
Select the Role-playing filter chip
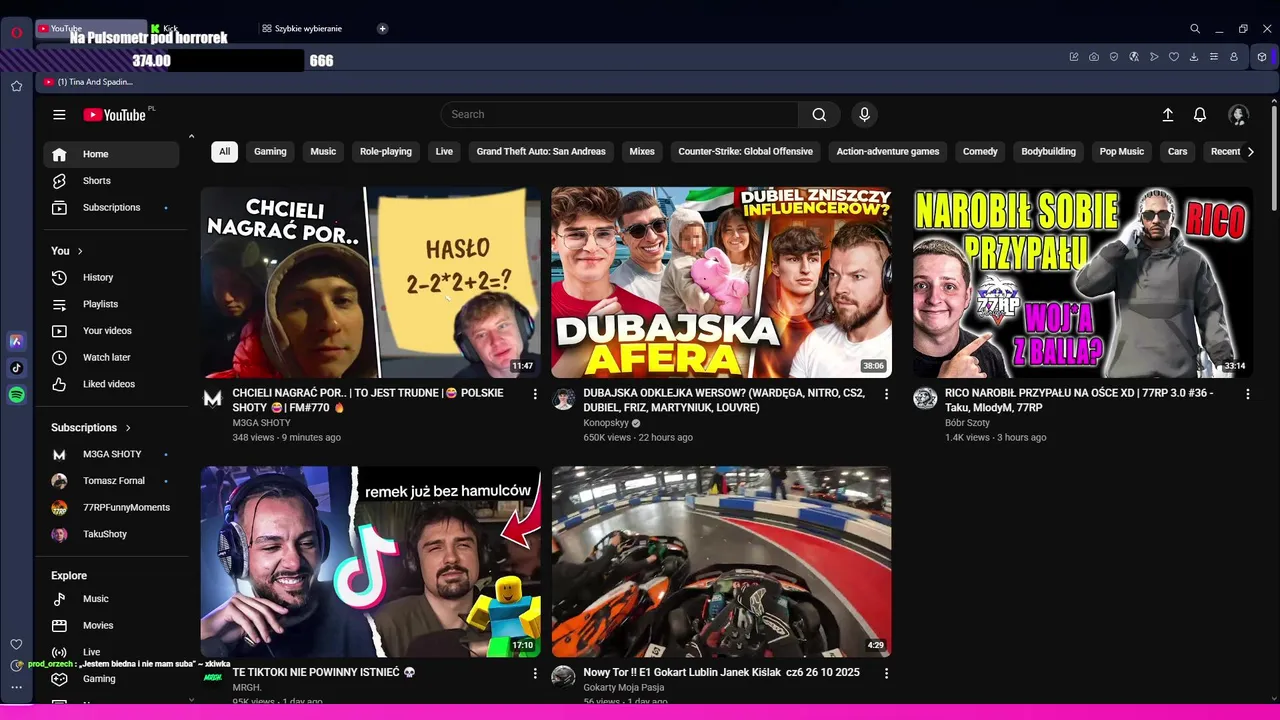point(386,152)
